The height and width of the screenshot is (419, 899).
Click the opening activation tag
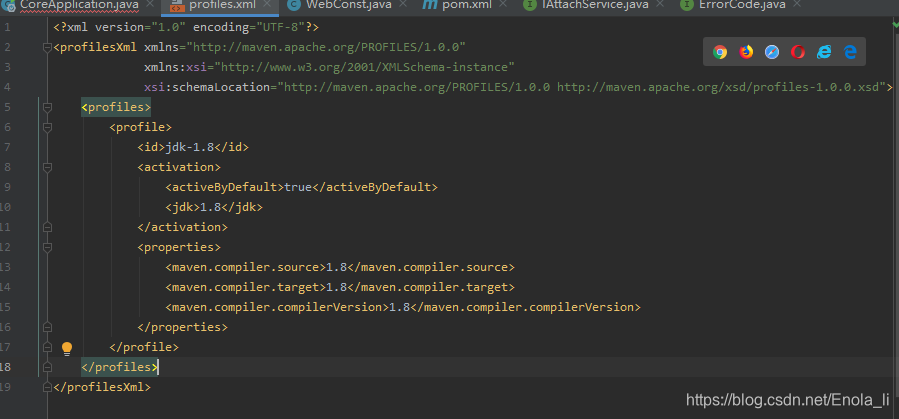(179, 167)
